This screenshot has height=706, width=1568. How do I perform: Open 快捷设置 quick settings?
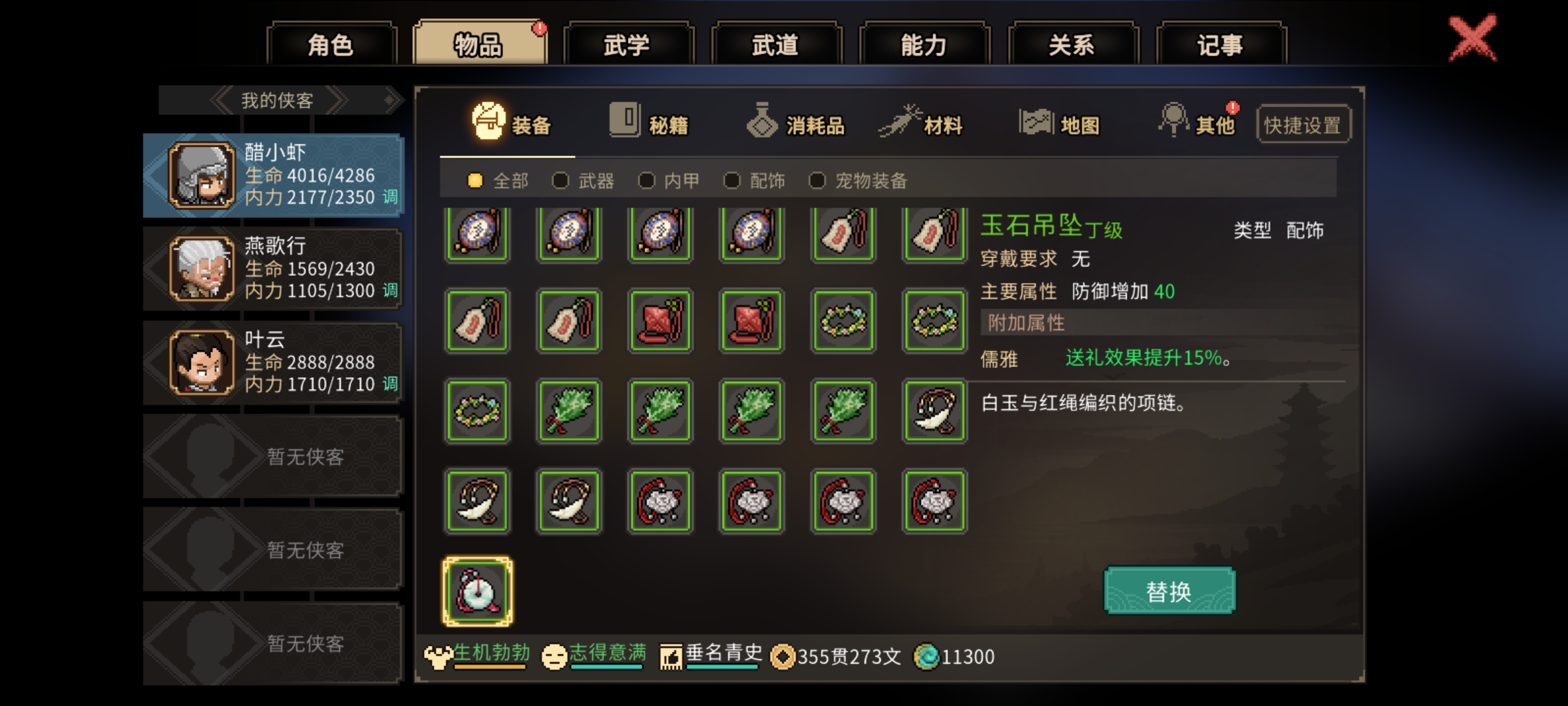[1303, 124]
